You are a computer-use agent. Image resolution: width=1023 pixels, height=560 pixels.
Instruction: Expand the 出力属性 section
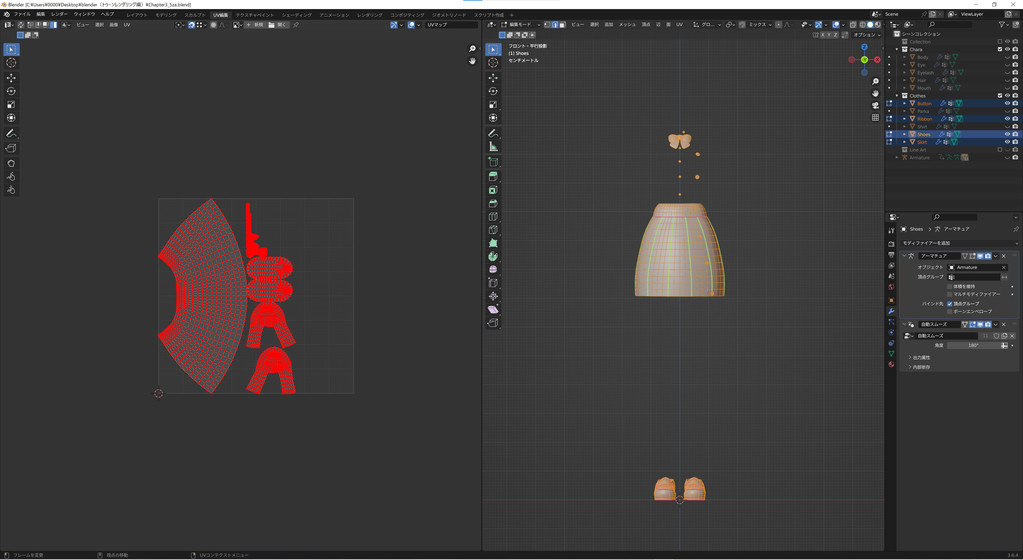point(921,357)
